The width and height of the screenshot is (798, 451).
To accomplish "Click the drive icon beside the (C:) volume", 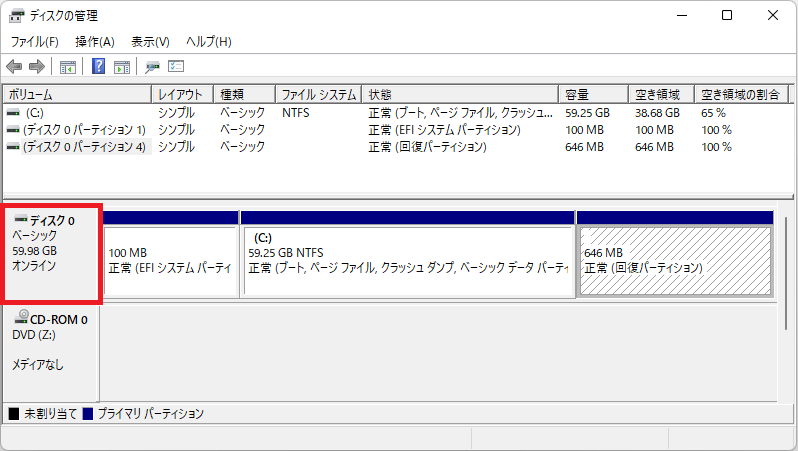I will pos(13,112).
